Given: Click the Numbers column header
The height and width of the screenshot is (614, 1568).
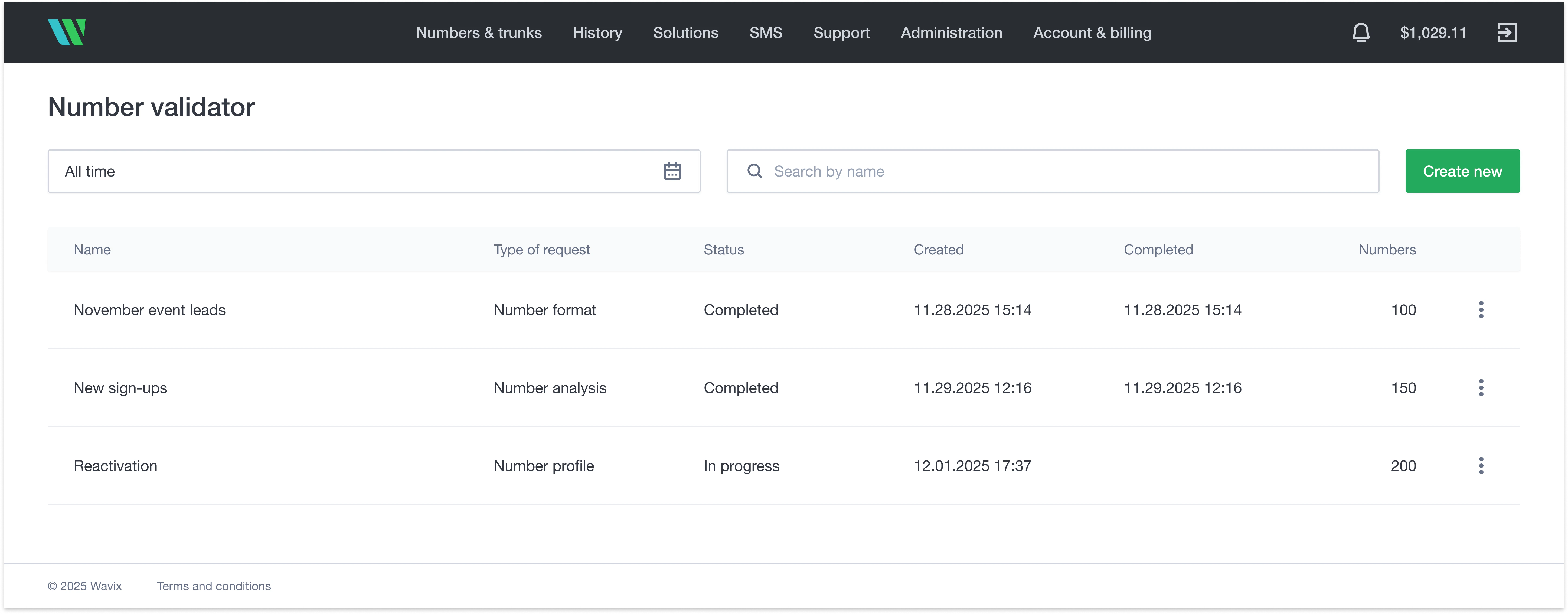Looking at the screenshot, I should 1387,250.
